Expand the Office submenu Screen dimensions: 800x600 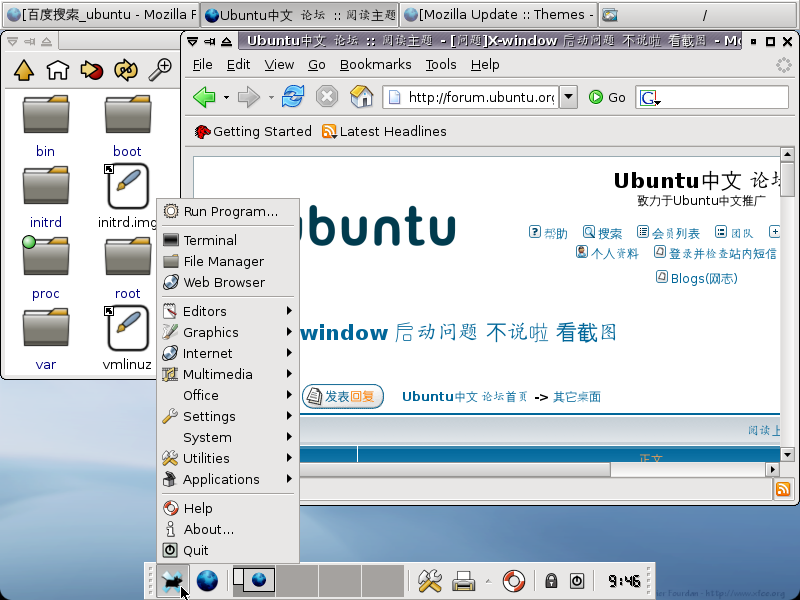228,395
